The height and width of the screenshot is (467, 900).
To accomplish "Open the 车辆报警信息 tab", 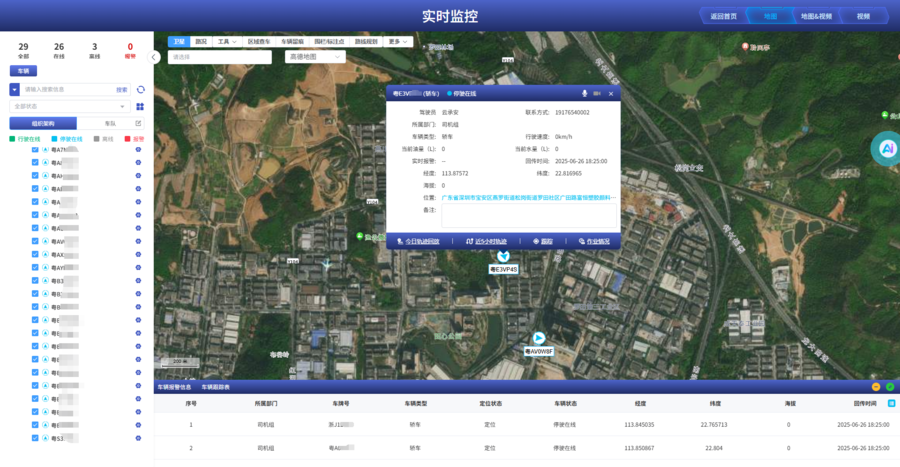I will coord(174,387).
